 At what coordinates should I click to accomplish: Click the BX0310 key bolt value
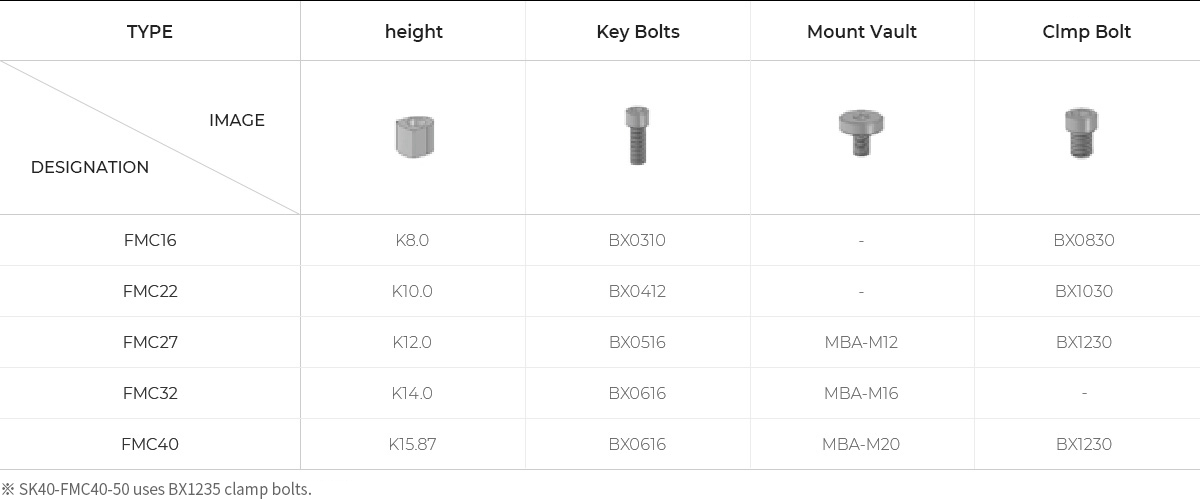637,240
